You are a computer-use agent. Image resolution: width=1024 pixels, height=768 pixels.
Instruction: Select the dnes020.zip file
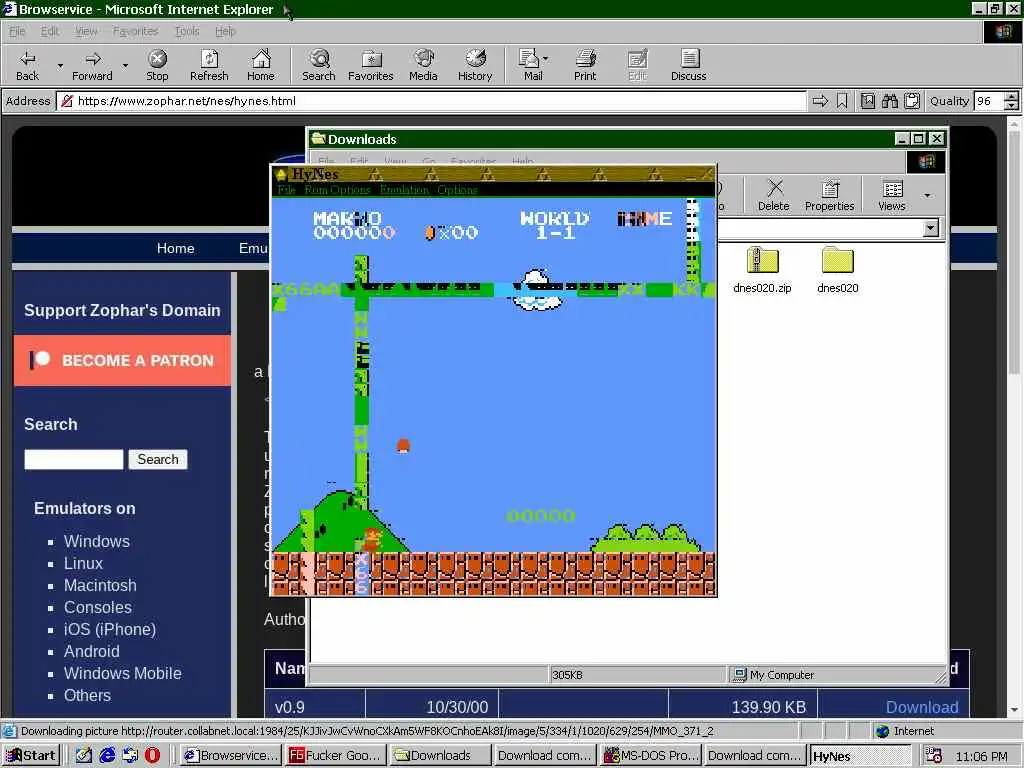click(x=762, y=270)
